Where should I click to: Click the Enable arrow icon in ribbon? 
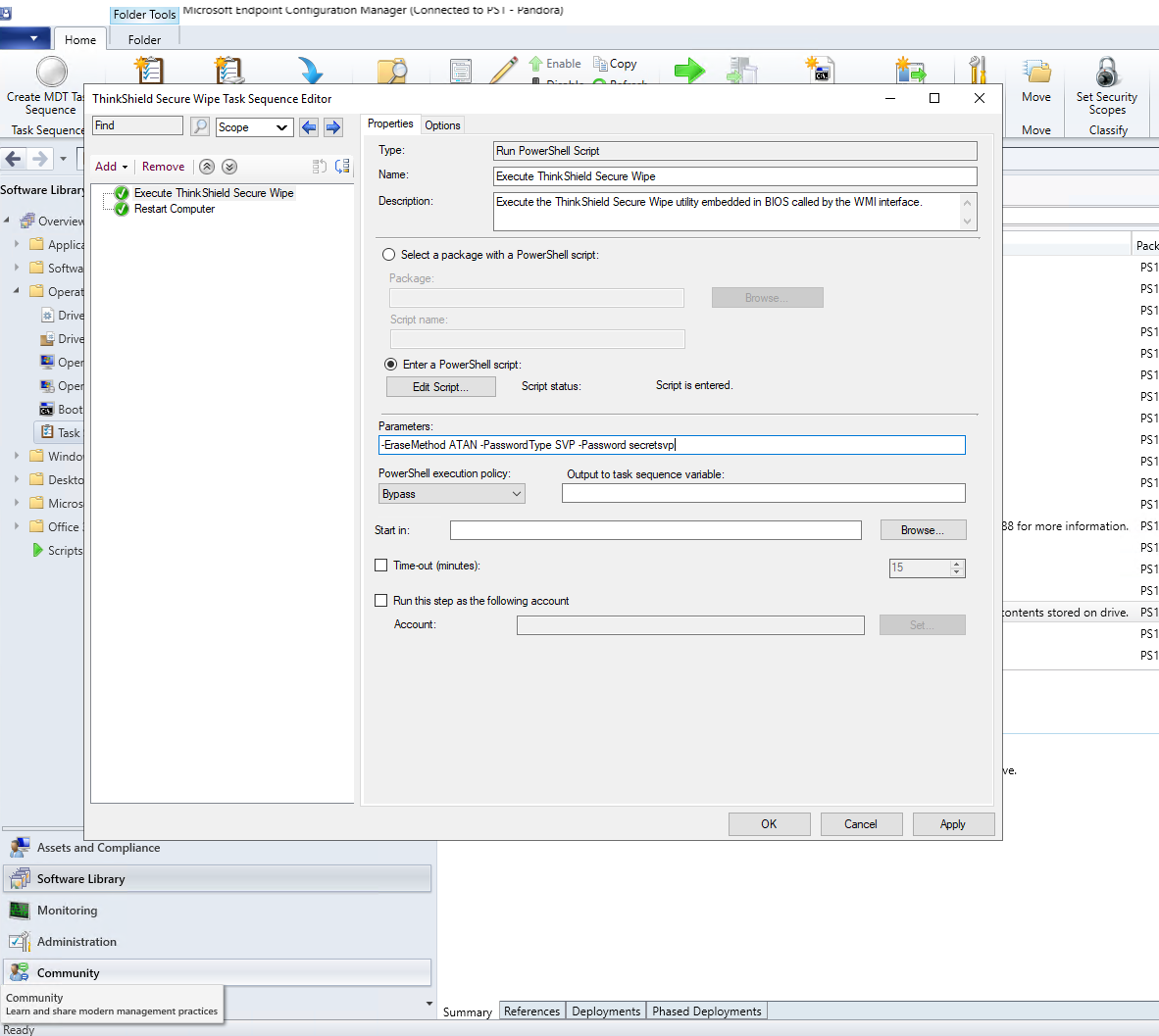point(536,64)
